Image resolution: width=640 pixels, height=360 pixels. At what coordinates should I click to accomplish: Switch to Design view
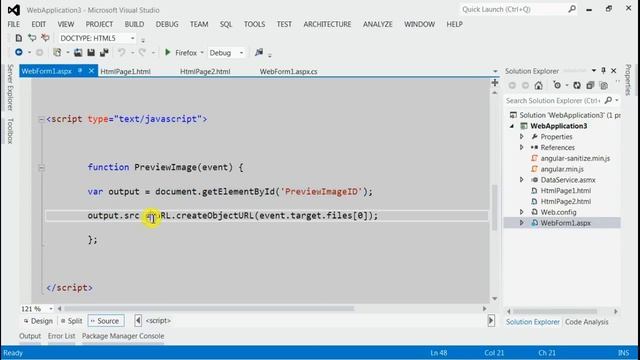point(38,321)
